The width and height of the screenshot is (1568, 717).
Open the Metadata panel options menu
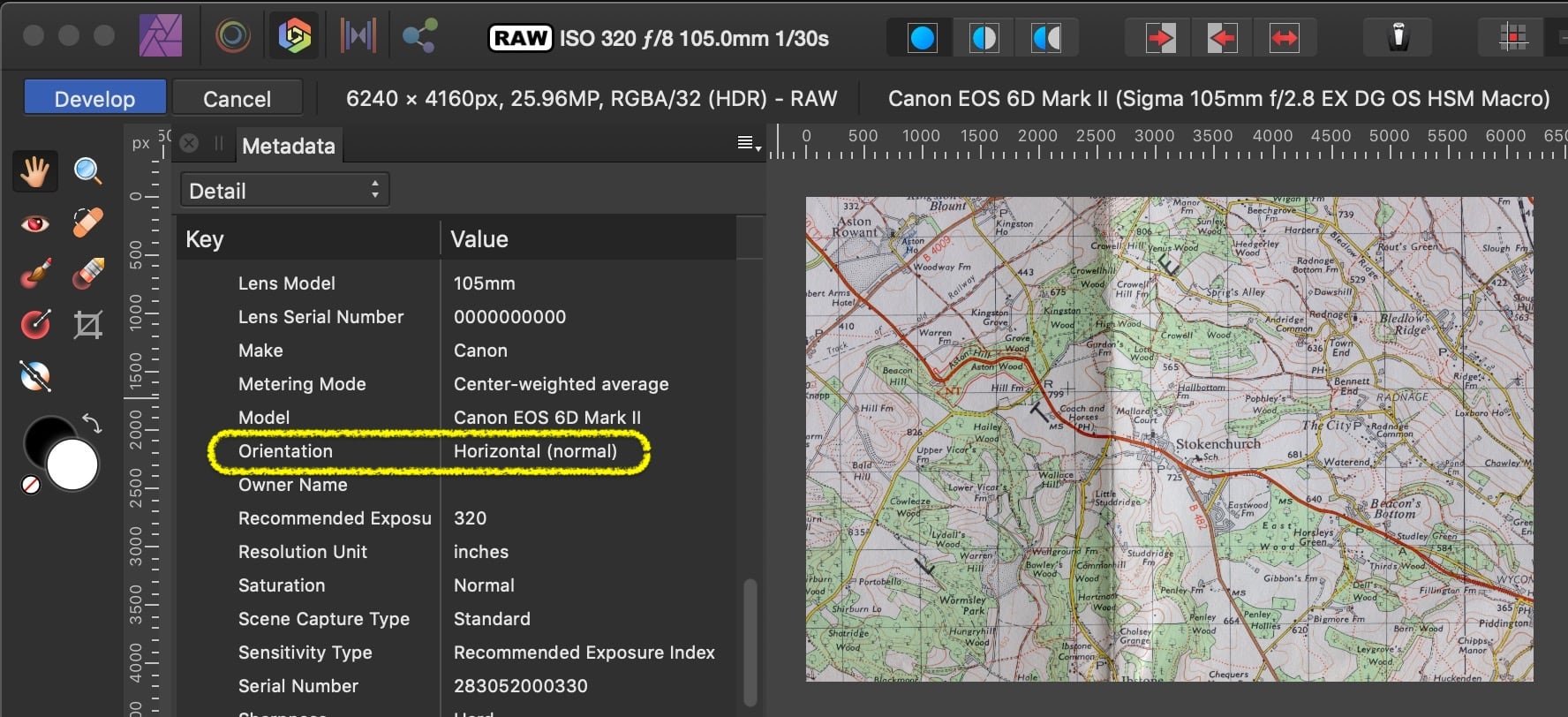pyautogui.click(x=748, y=144)
